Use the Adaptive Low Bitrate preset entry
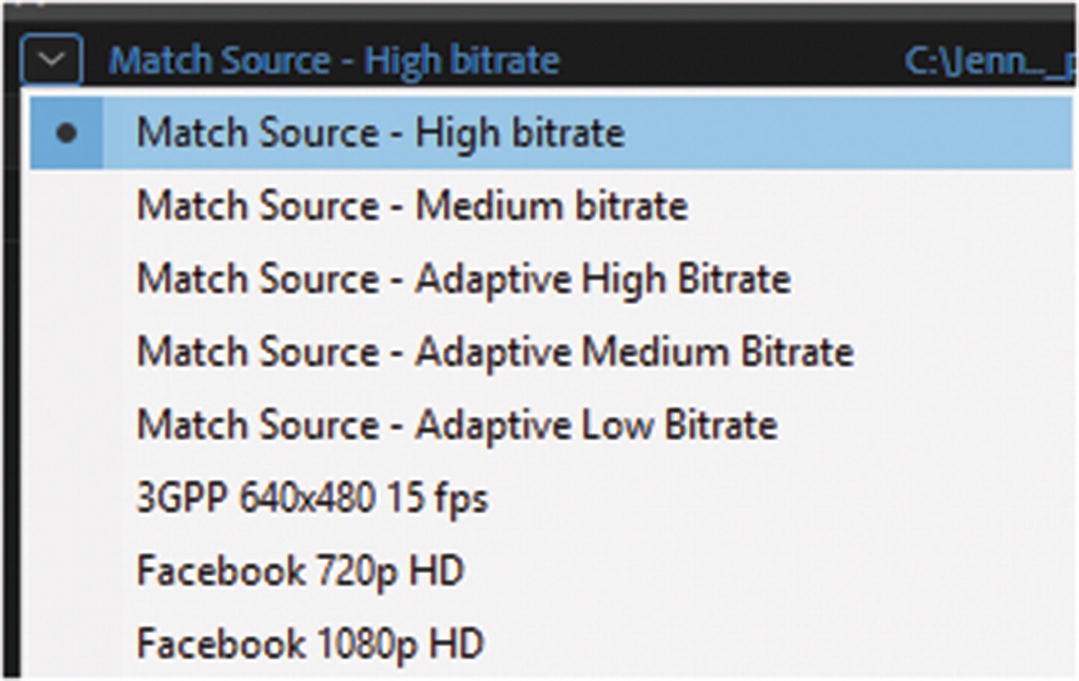The height and width of the screenshot is (681, 1079). pos(456,424)
